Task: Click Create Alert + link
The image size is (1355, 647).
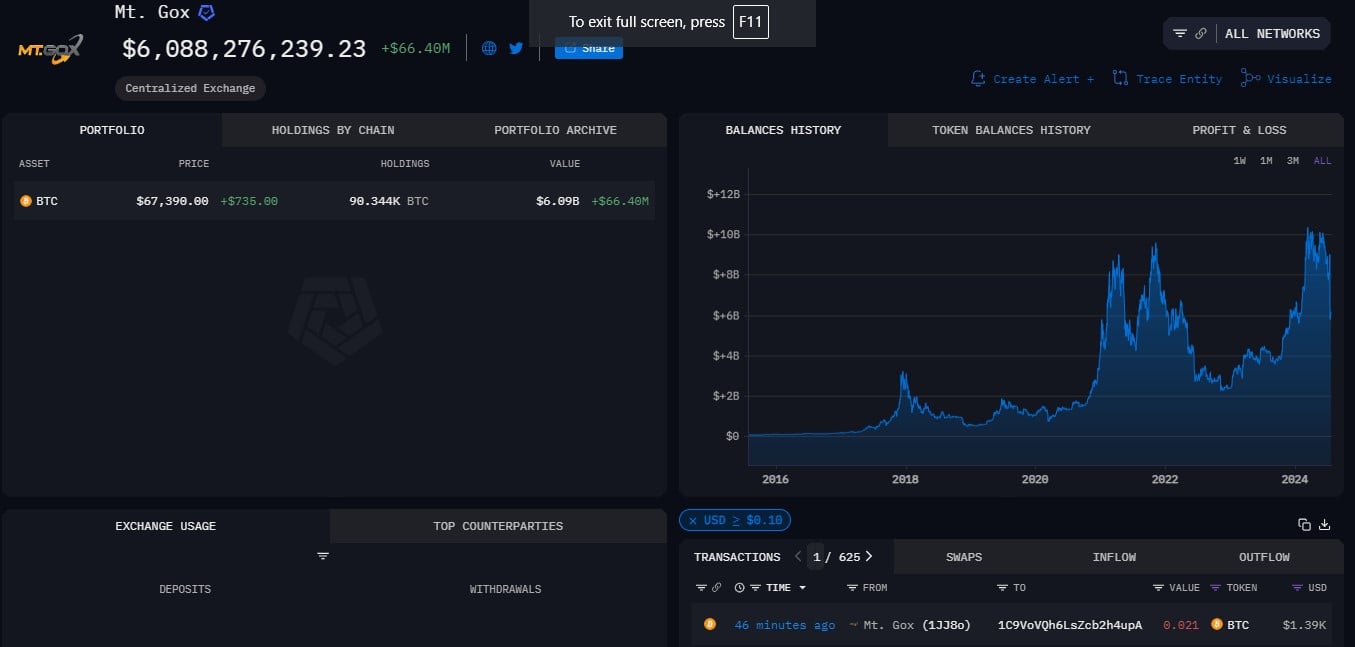Action: click(1032, 79)
